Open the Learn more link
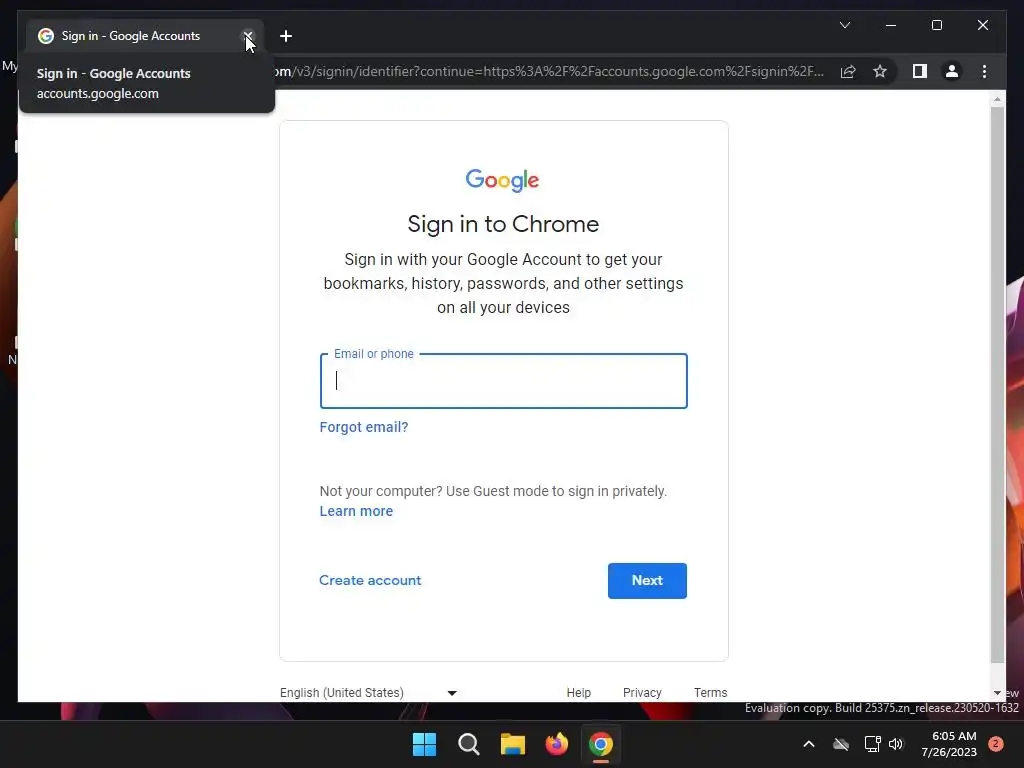The width and height of the screenshot is (1024, 768). (356, 511)
